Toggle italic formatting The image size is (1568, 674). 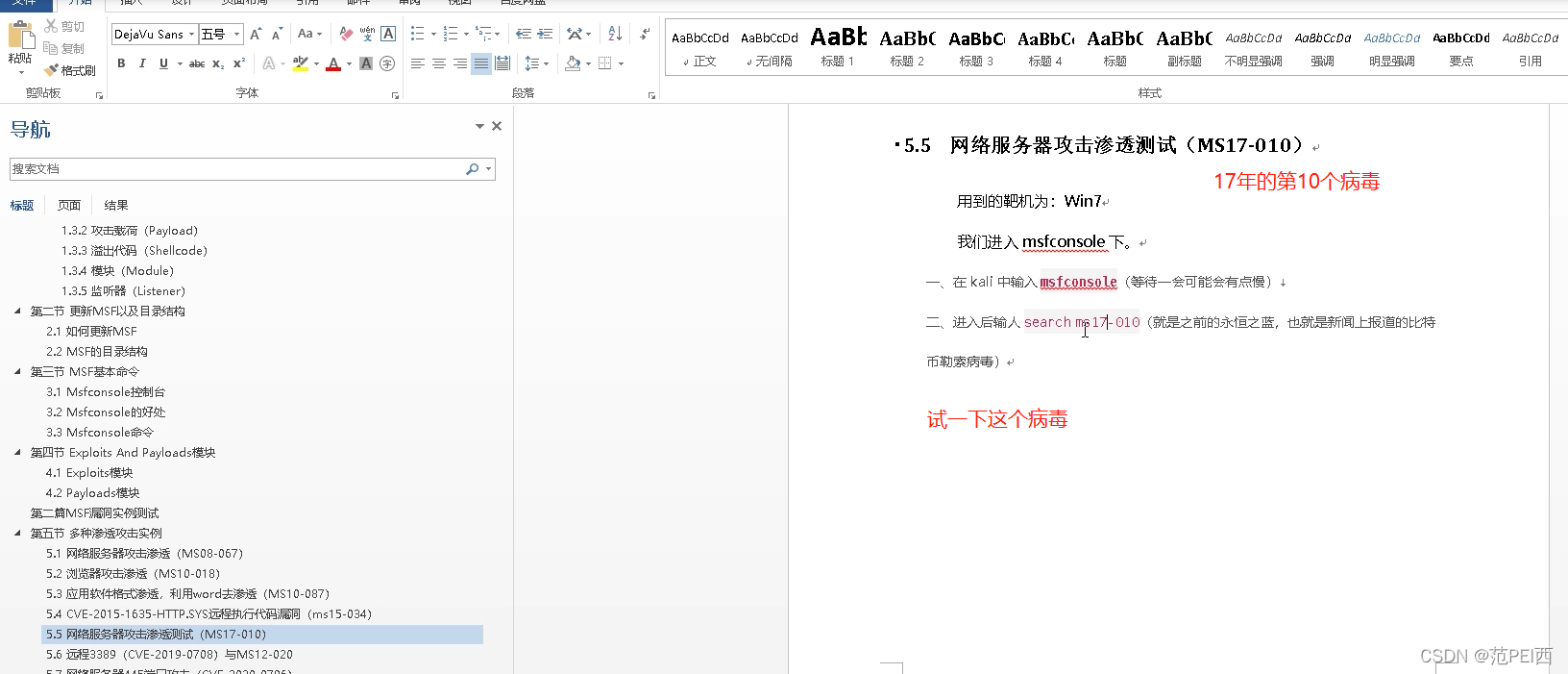coord(142,63)
